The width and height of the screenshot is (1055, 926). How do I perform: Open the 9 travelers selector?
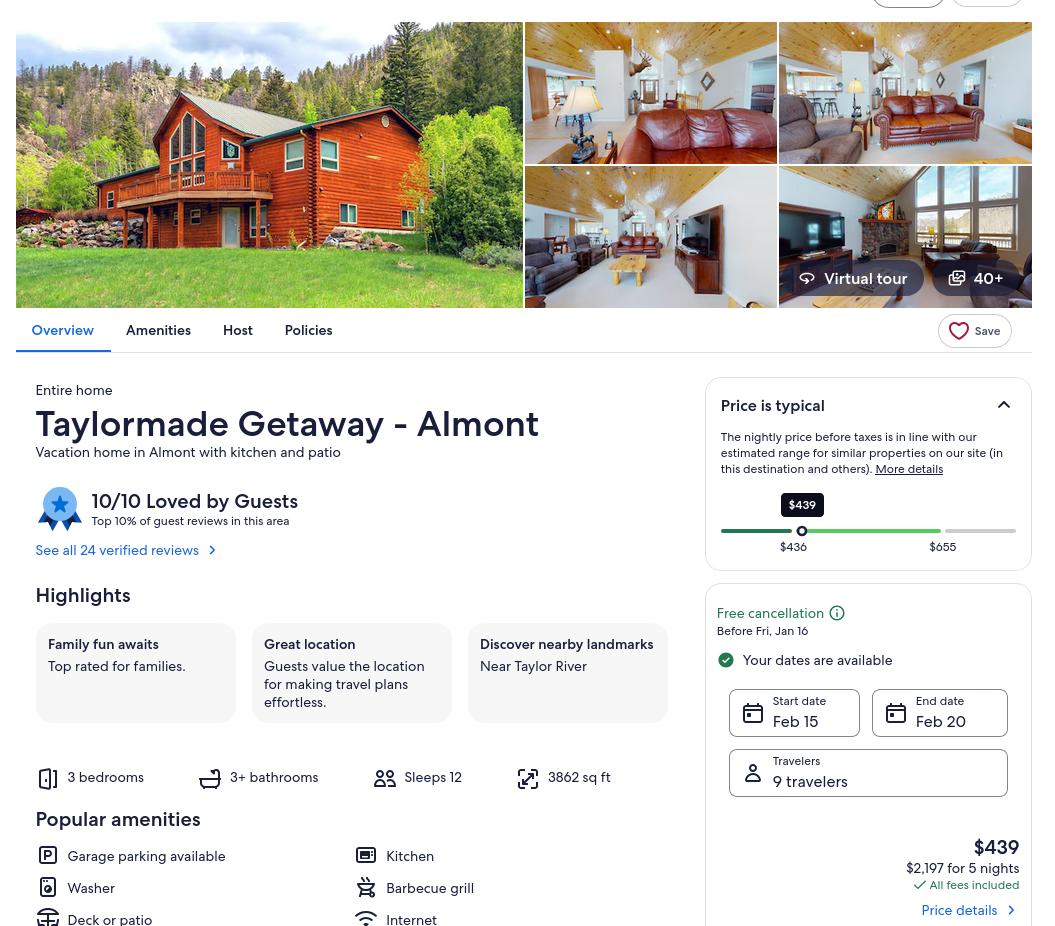point(868,773)
